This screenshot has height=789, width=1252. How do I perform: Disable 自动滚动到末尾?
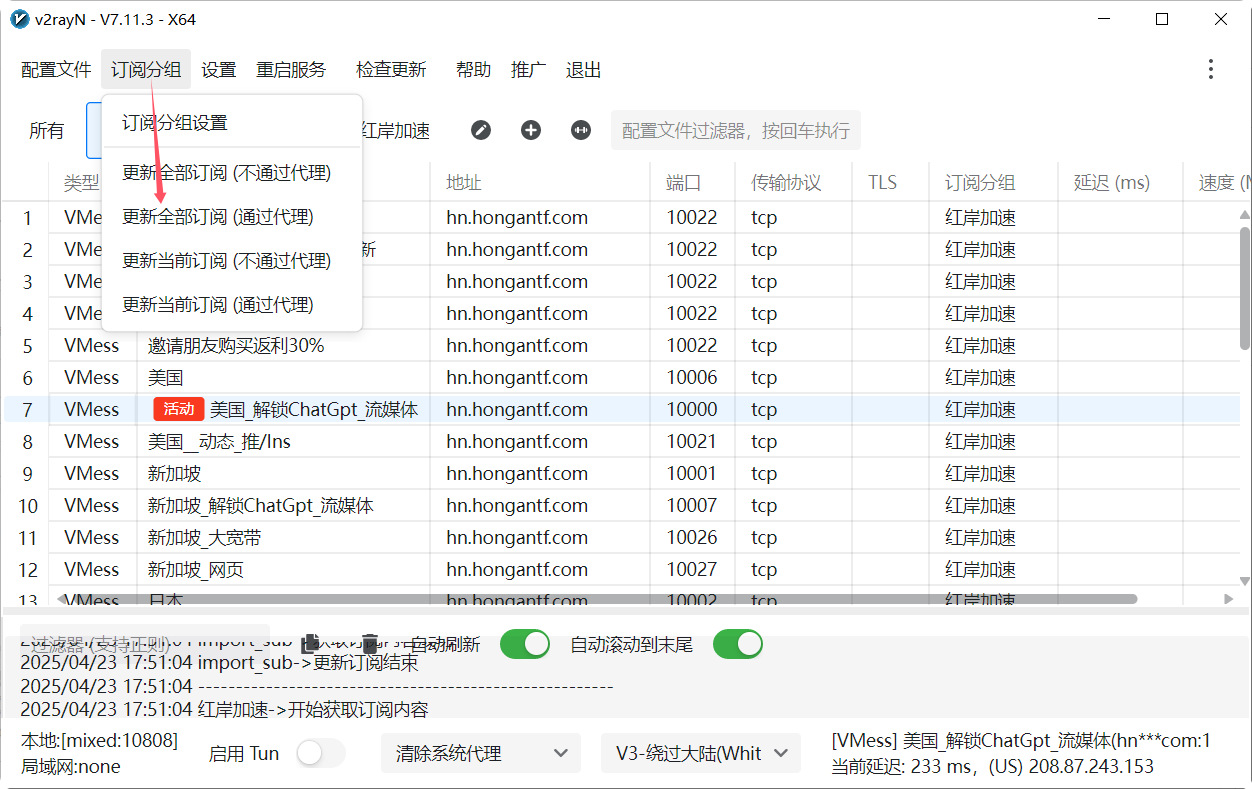(737, 644)
